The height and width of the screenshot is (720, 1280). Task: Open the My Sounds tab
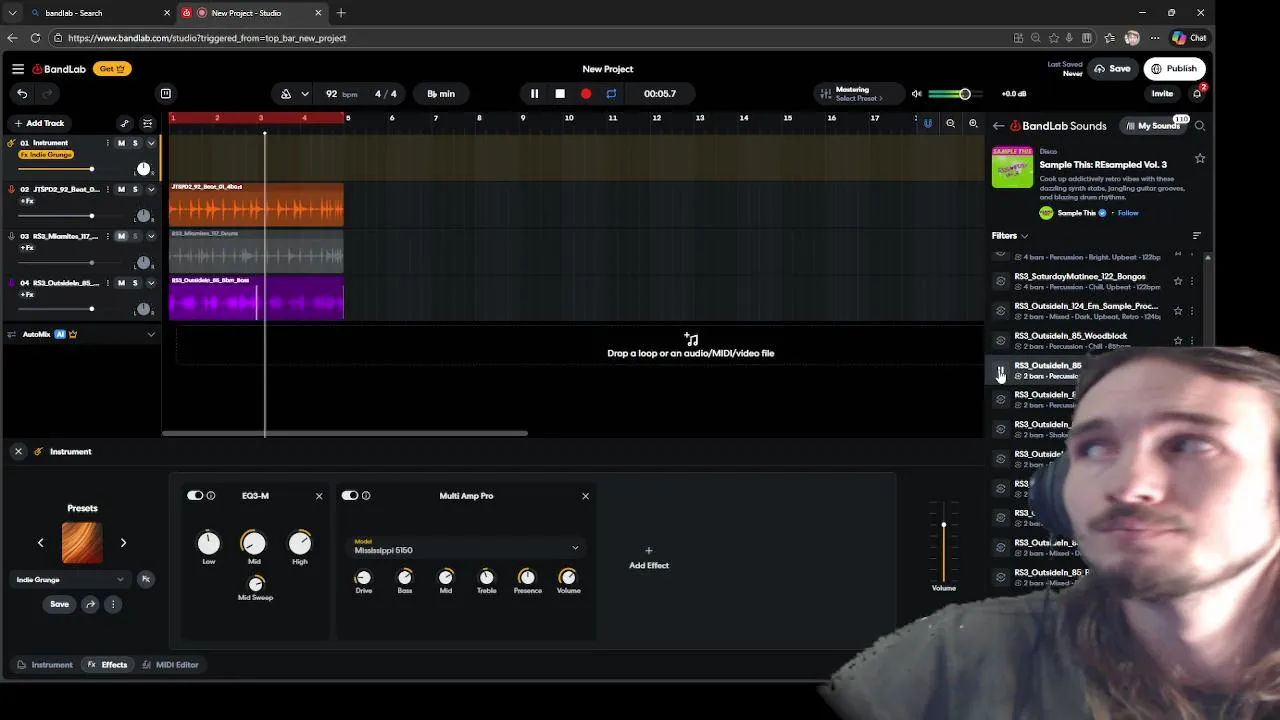(x=1153, y=126)
